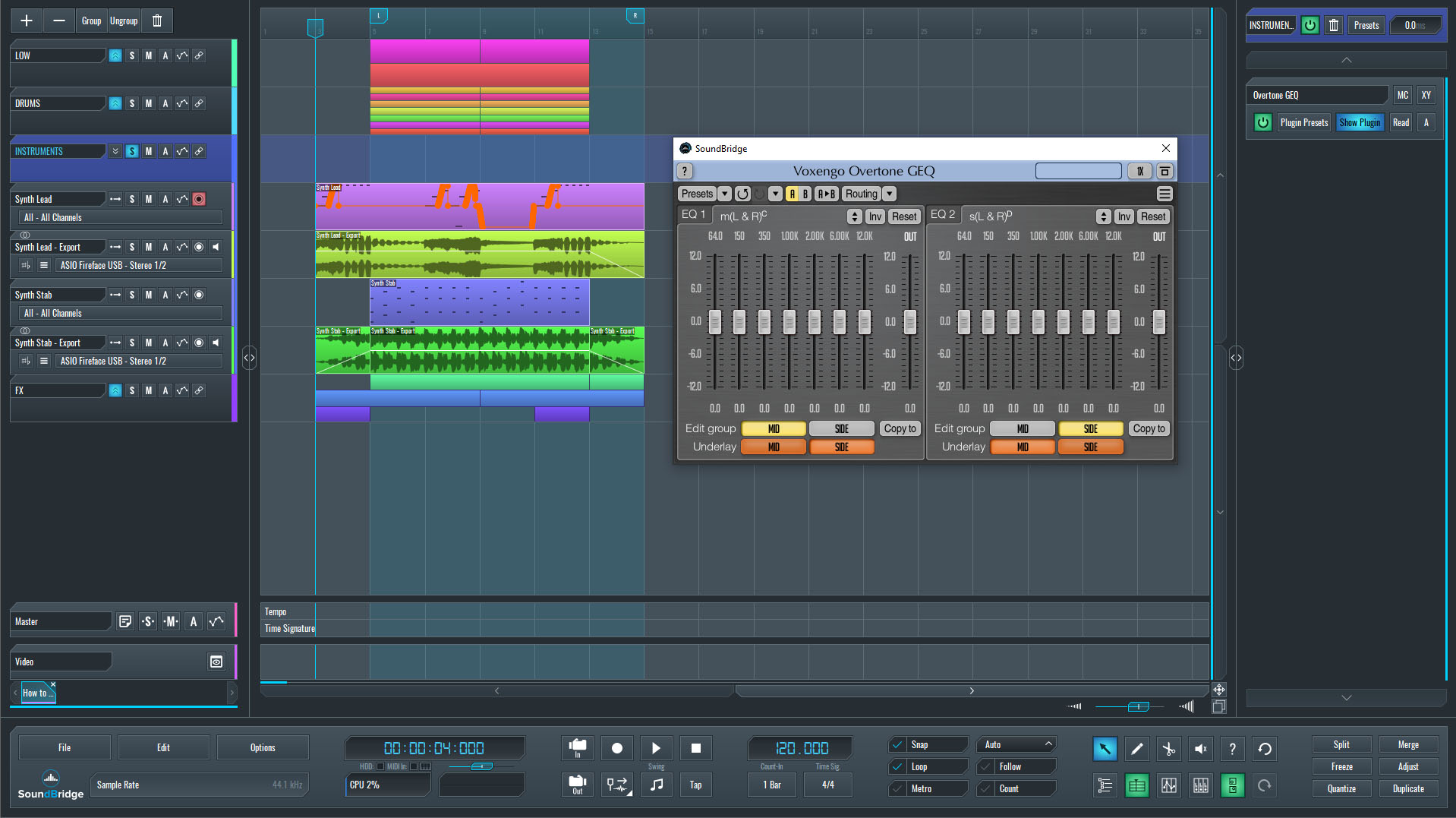Select plugin state A
This screenshot has width=1456, height=818.
pyautogui.click(x=792, y=194)
